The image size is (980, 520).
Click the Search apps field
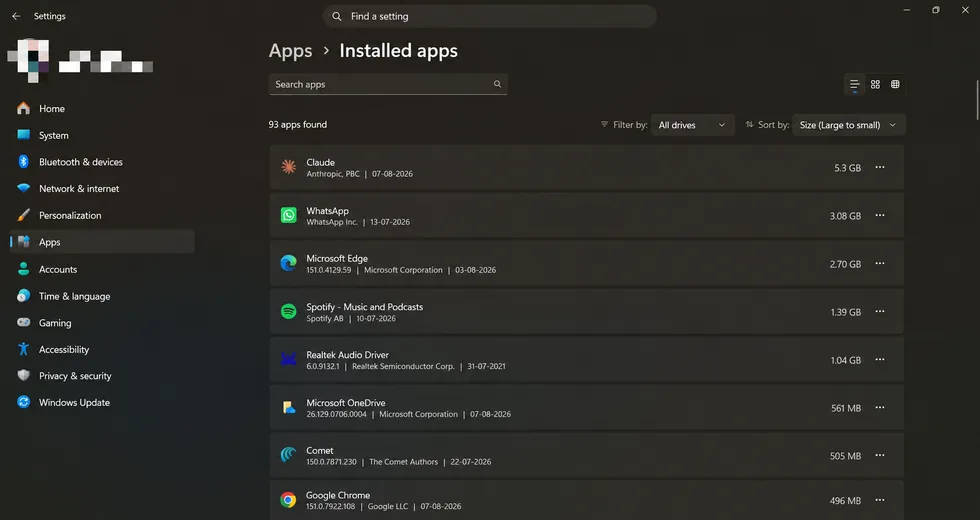pyautogui.click(x=388, y=84)
